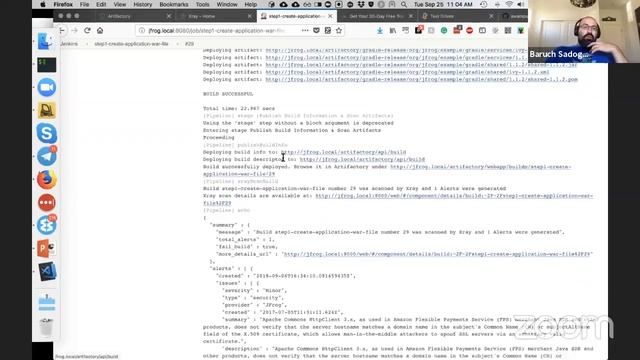Viewport: 640px width, 360px height.
Task: Click the 'BUILD SUCCESSFUL' console text
Action: 228,94
